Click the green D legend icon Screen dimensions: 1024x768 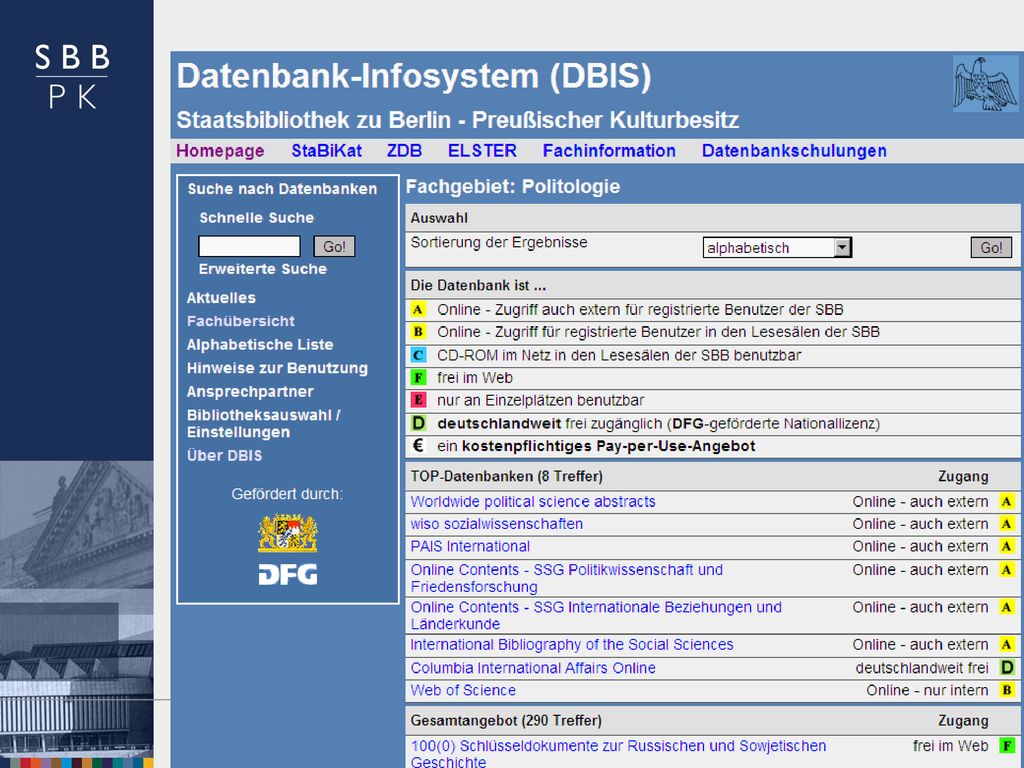[418, 423]
